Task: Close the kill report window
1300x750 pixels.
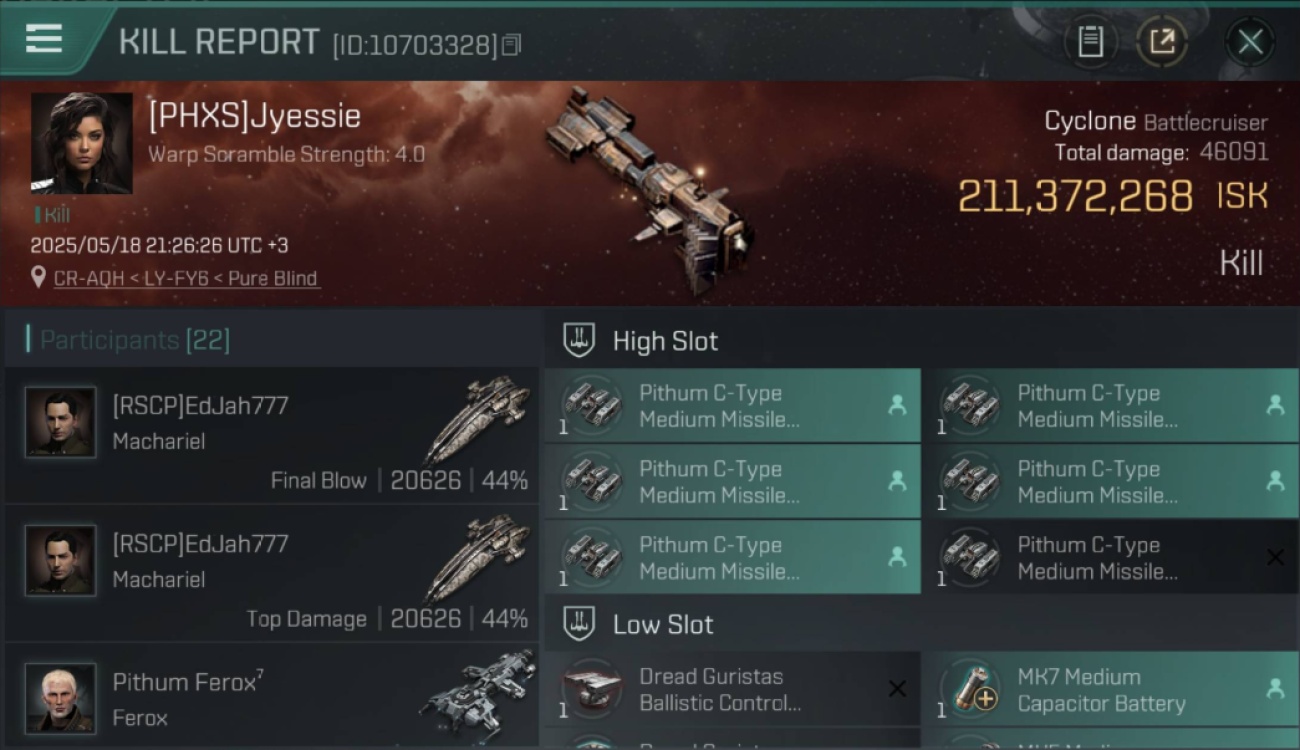Action: 1250,42
